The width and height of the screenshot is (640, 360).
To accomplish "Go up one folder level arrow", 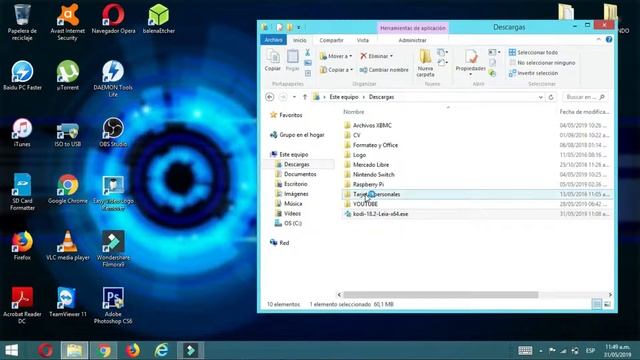I will 304,97.
